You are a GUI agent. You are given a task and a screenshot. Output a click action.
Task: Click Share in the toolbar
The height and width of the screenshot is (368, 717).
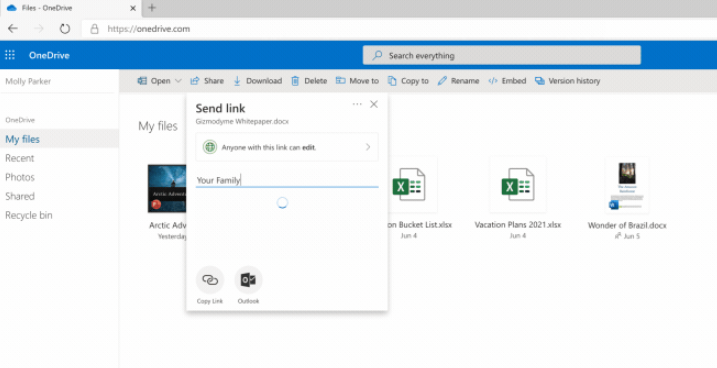[x=207, y=81]
